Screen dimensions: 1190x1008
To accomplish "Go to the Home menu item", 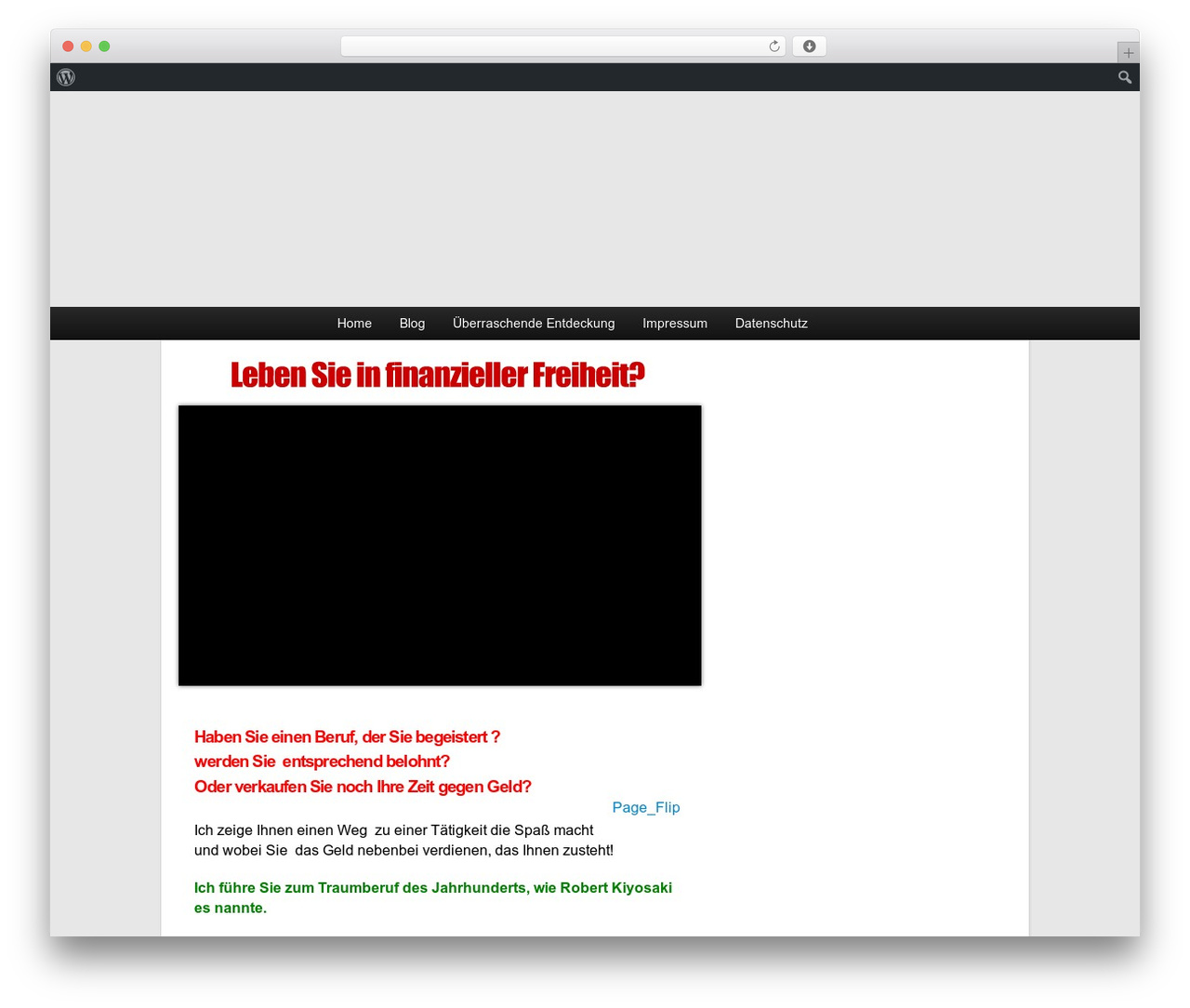I will pyautogui.click(x=354, y=324).
